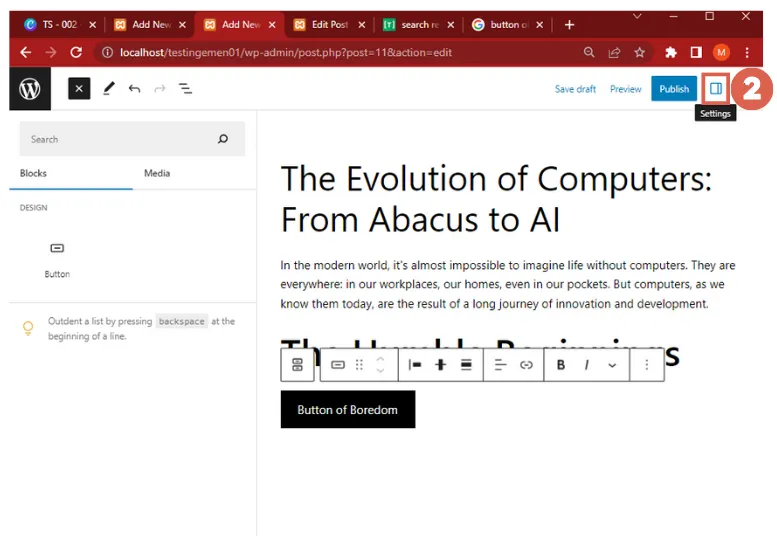Click the drag handle dots in block toolbar
Viewport: 777px width, 536px height.
359,365
